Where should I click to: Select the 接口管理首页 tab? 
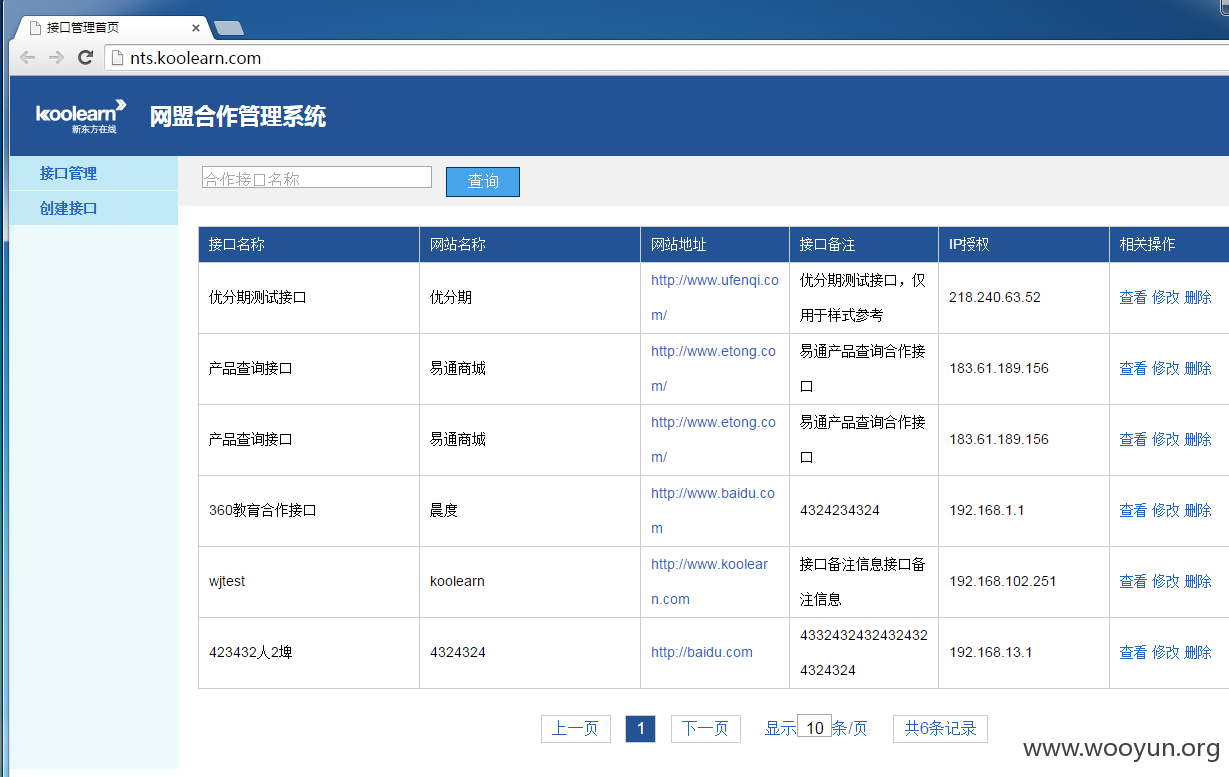coord(110,28)
